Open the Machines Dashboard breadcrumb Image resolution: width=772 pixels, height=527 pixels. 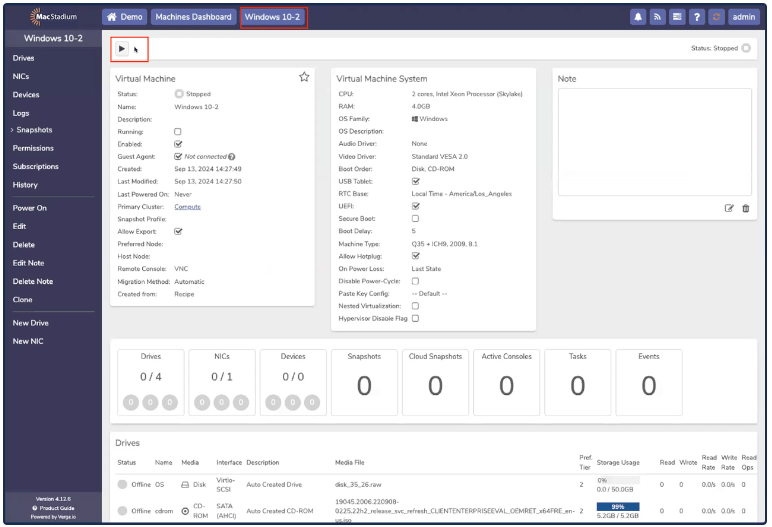pos(193,17)
